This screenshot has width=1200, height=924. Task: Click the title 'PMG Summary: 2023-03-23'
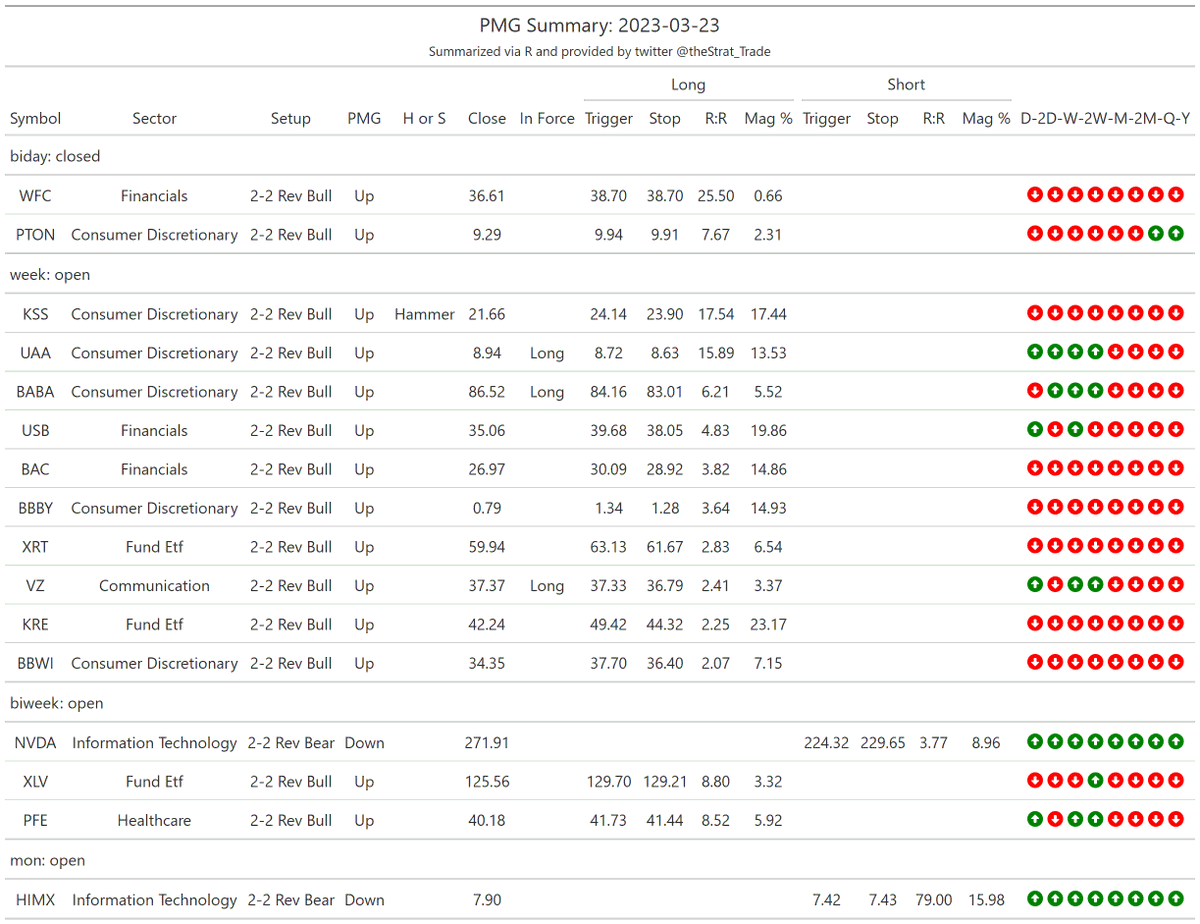click(599, 25)
